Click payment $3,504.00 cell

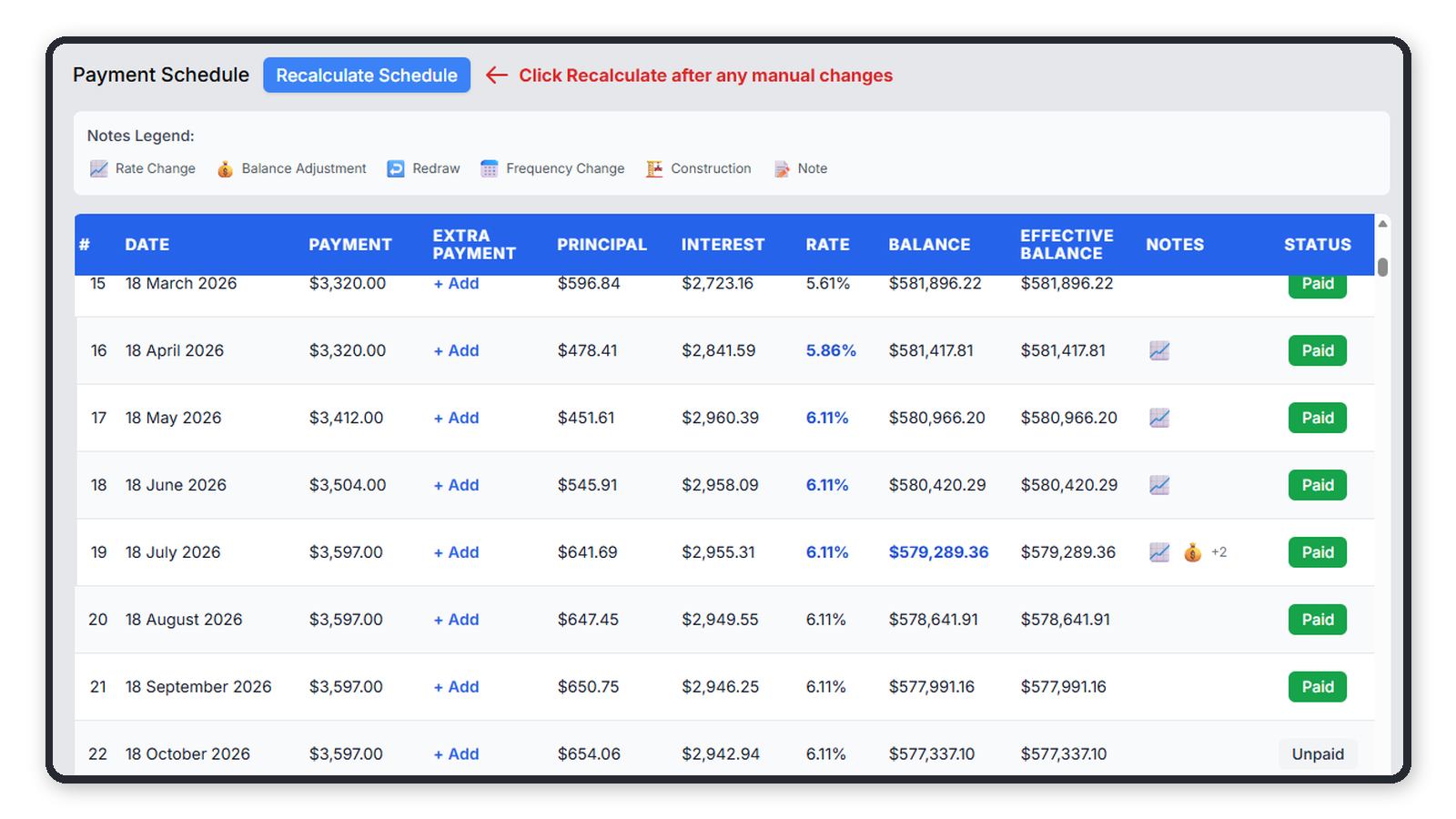point(348,485)
